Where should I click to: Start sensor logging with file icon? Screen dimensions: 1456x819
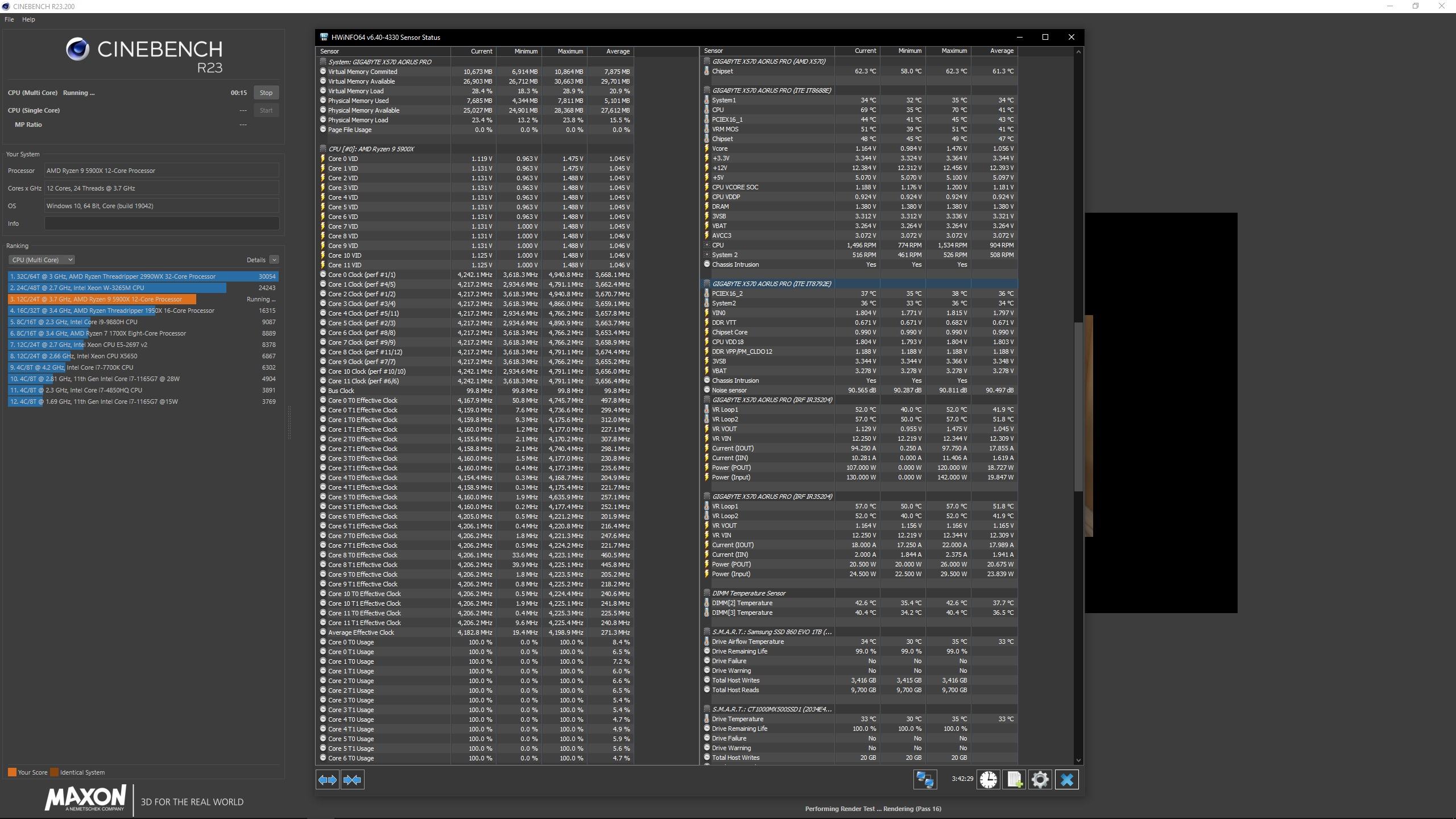point(1014,780)
